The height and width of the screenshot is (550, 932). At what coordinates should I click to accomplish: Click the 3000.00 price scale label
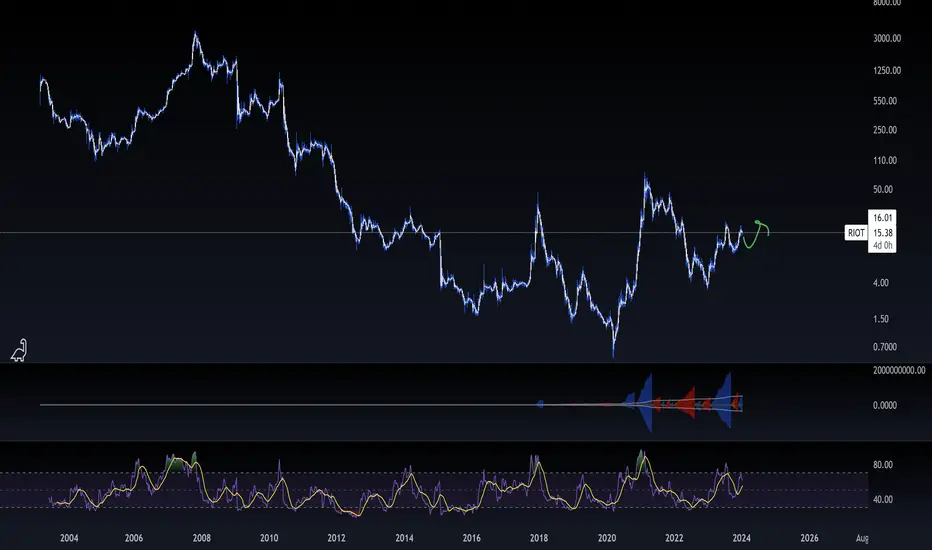point(887,38)
